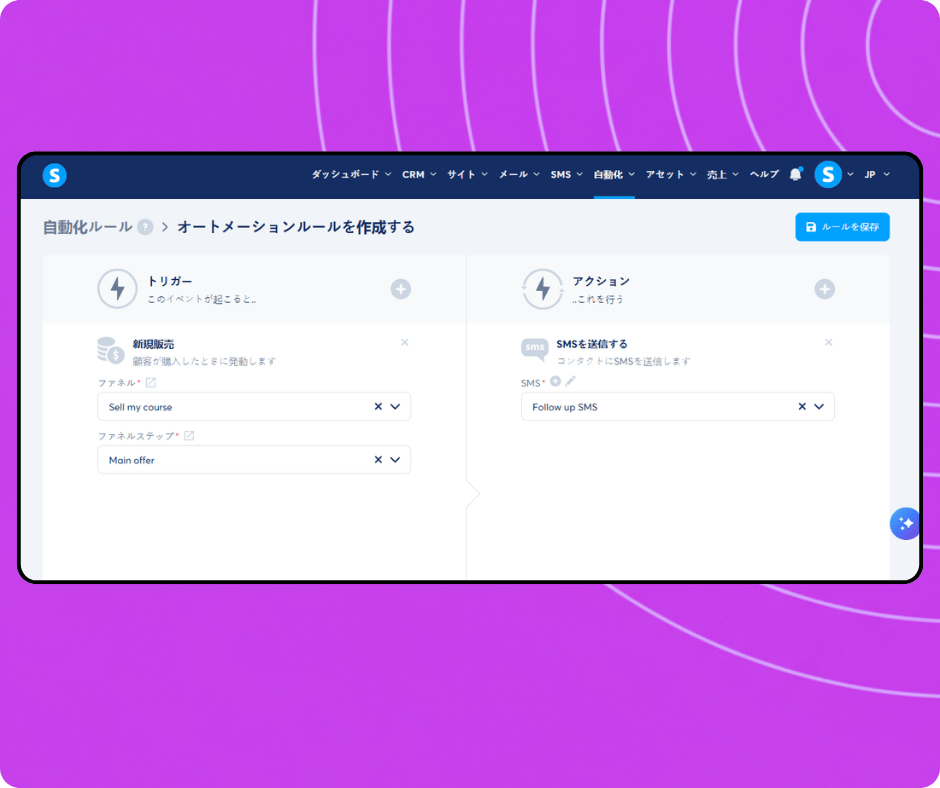Expand the Main offer dropdown arrow
This screenshot has width=940, height=788.
395,460
